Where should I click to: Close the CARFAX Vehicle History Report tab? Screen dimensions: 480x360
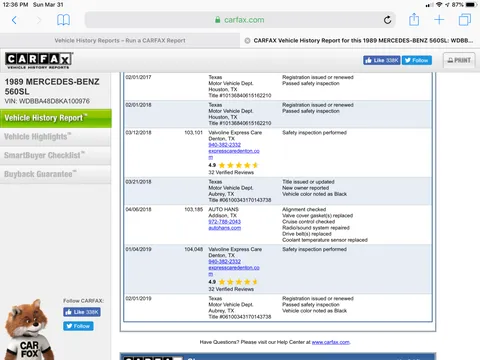pyautogui.click(x=247, y=41)
